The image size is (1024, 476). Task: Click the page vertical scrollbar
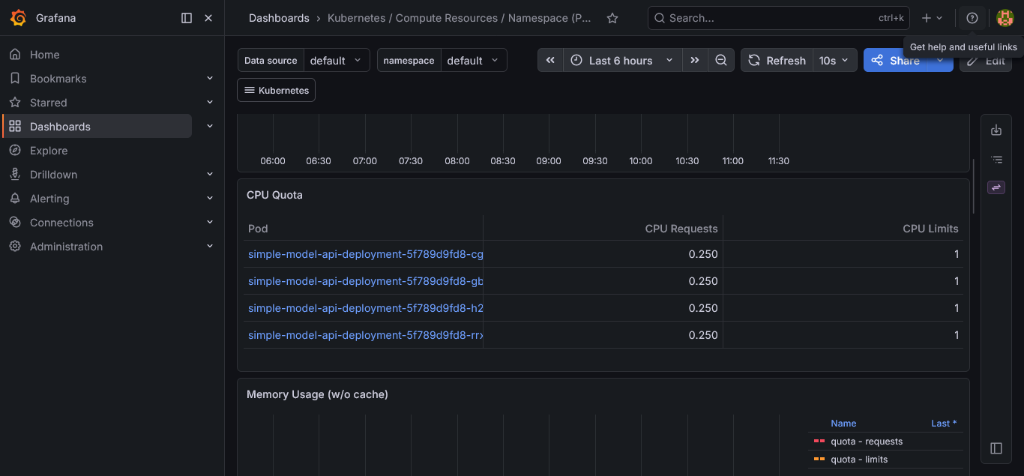[974, 186]
